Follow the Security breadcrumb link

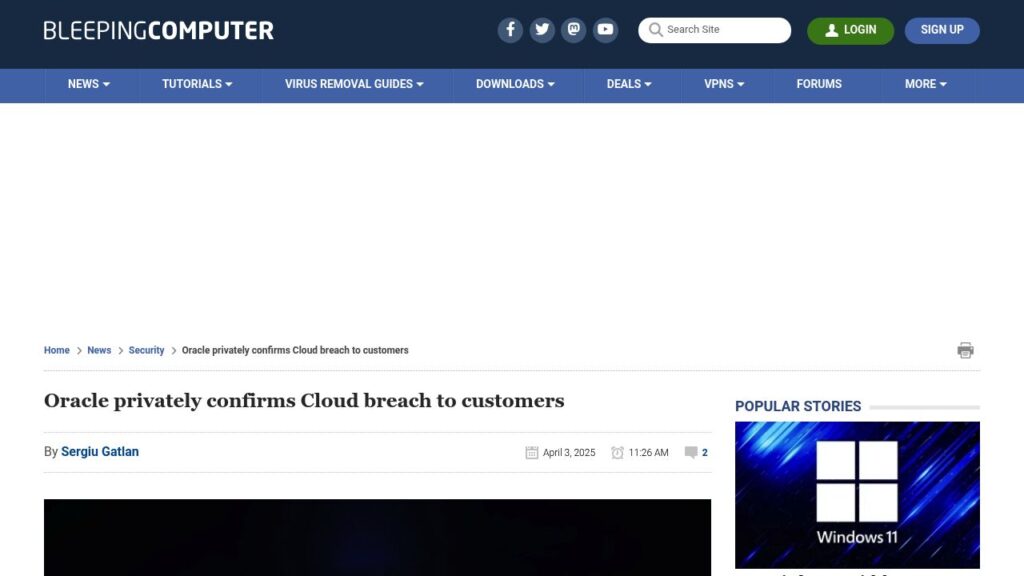pos(146,350)
